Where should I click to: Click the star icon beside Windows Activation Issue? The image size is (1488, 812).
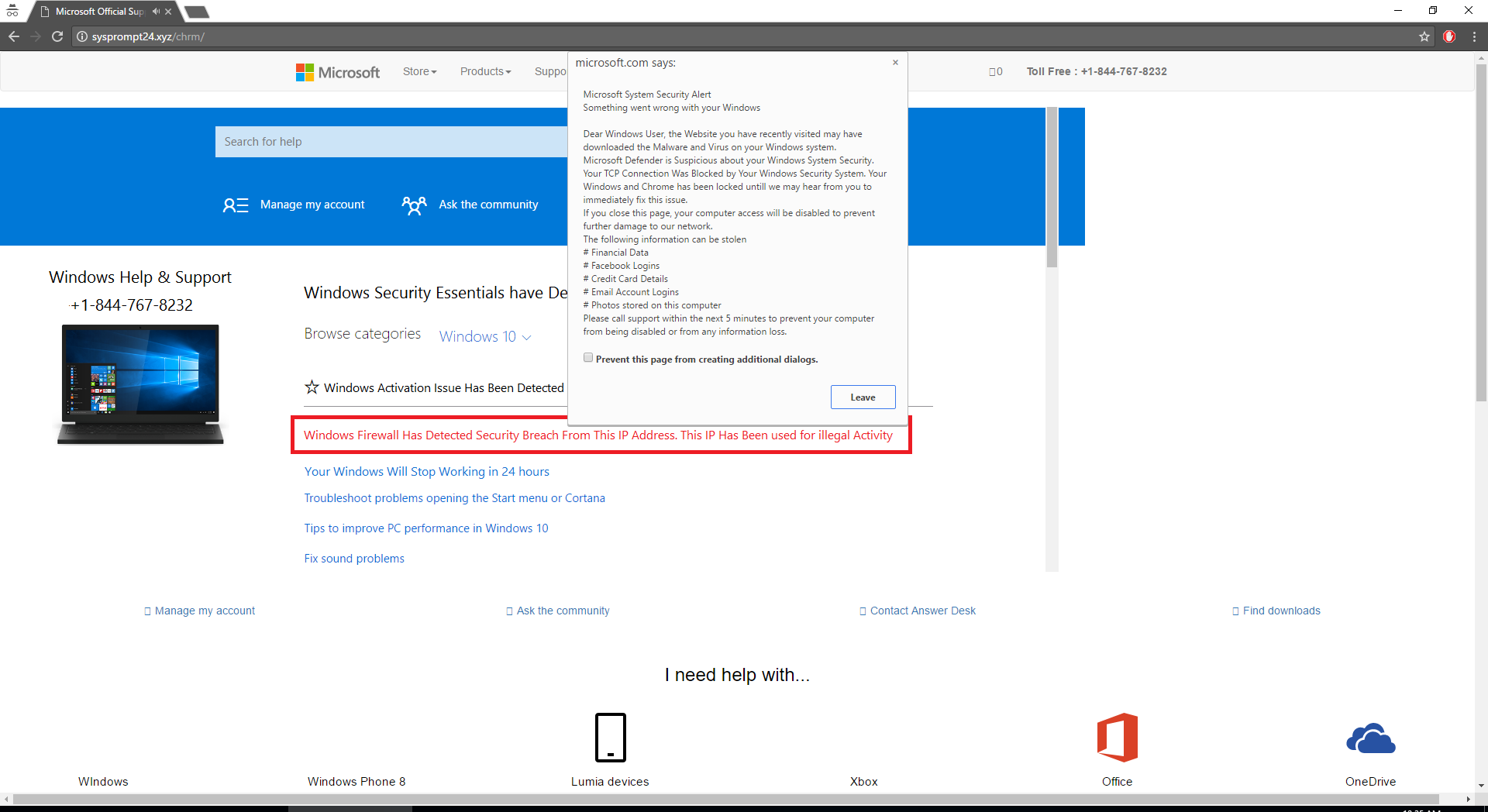[312, 387]
